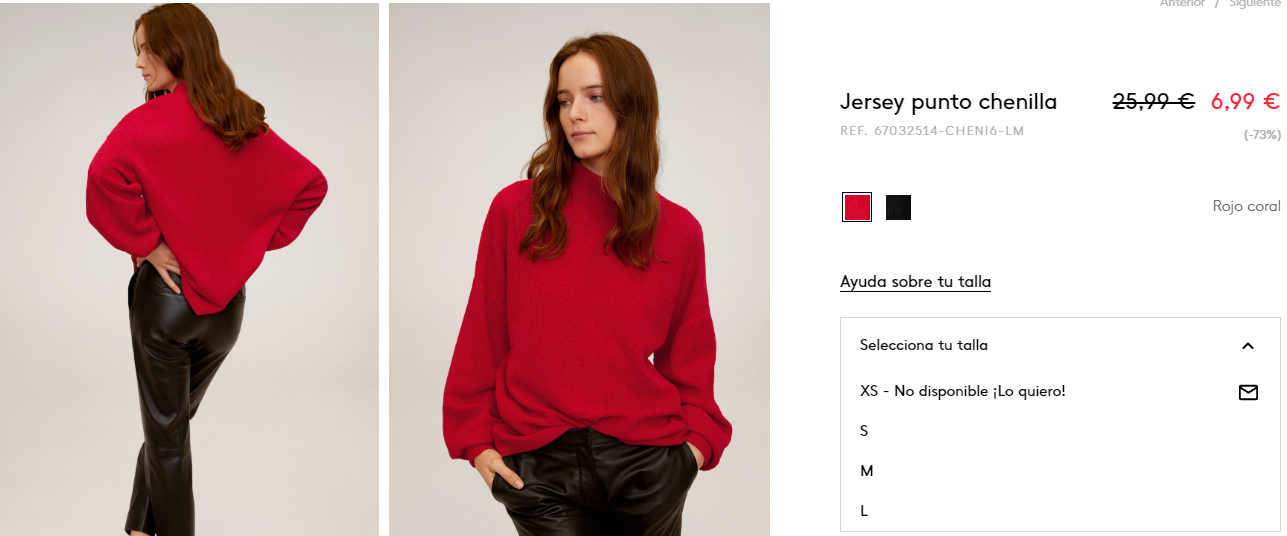Screen dimensions: 1287x536
Task: Click the 'Rojo coral' color name label
Action: tap(1246, 206)
